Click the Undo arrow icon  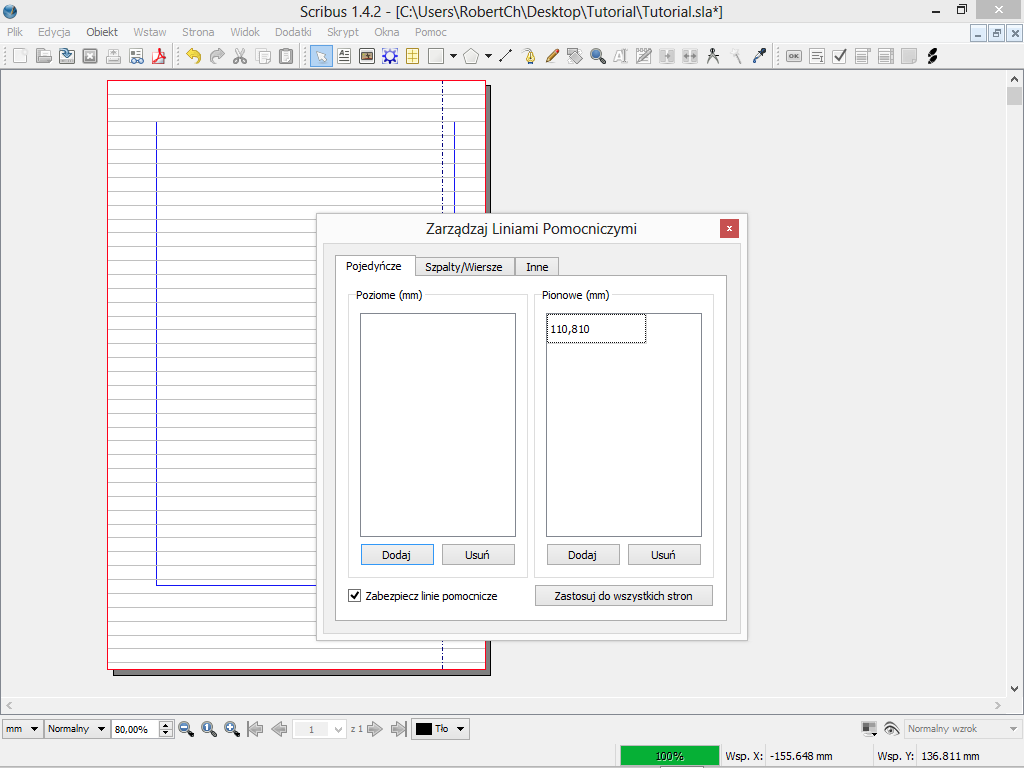coord(193,56)
